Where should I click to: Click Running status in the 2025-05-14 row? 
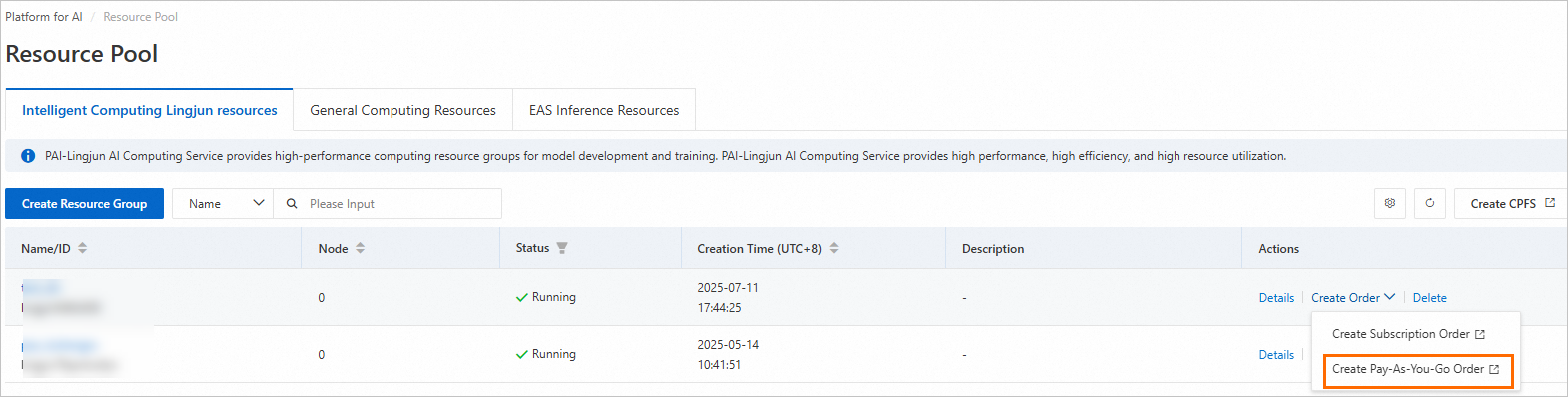click(x=545, y=354)
